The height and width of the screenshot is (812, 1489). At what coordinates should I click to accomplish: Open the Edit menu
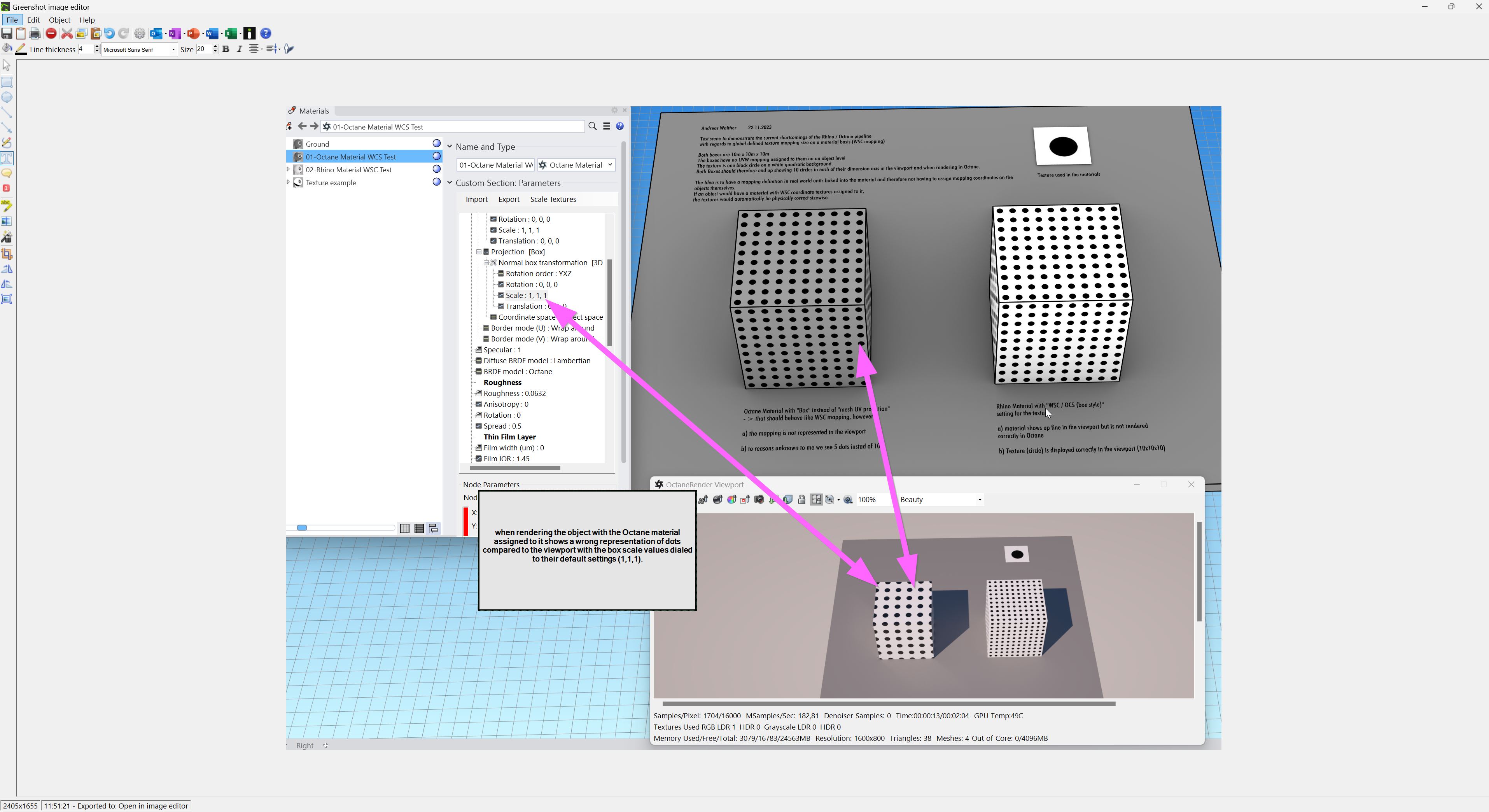pos(33,20)
